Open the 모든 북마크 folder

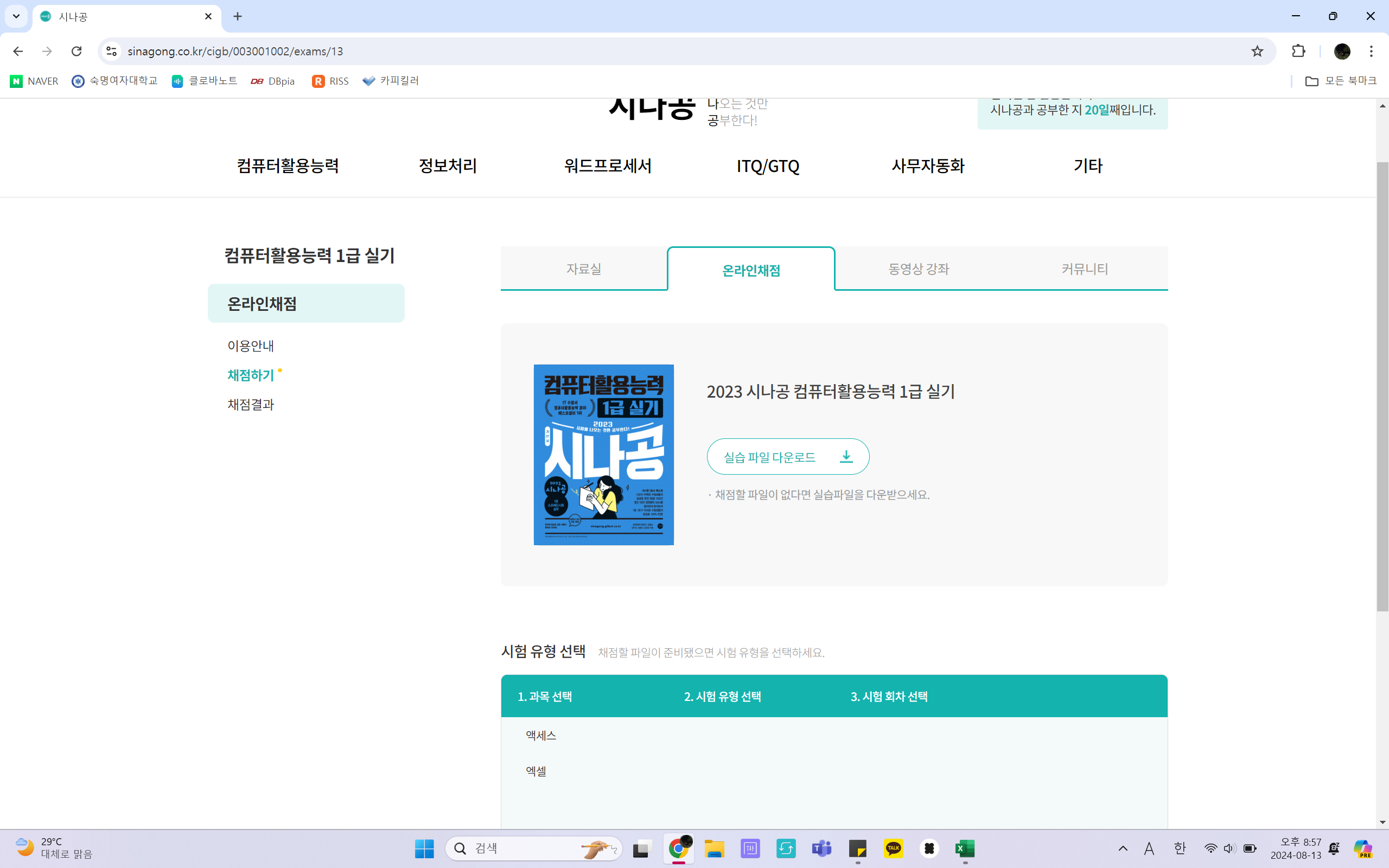coord(1341,81)
